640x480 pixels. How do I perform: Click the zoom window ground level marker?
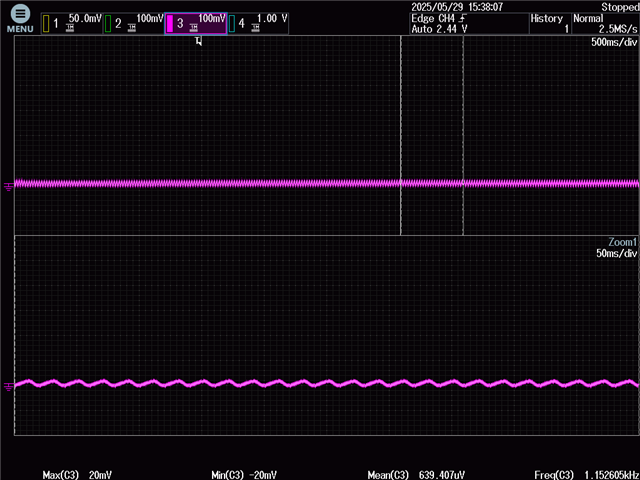point(9,386)
